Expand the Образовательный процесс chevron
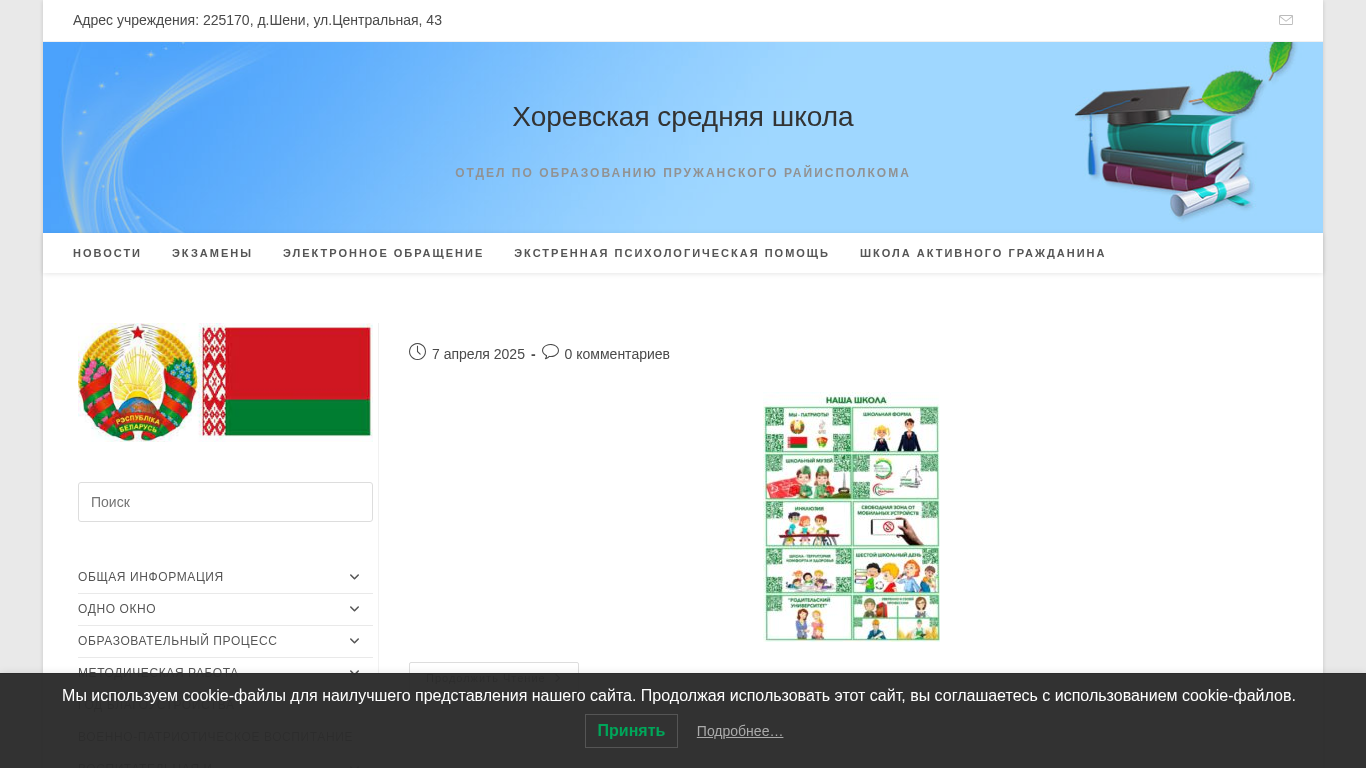The height and width of the screenshot is (768, 1366). (x=354, y=641)
